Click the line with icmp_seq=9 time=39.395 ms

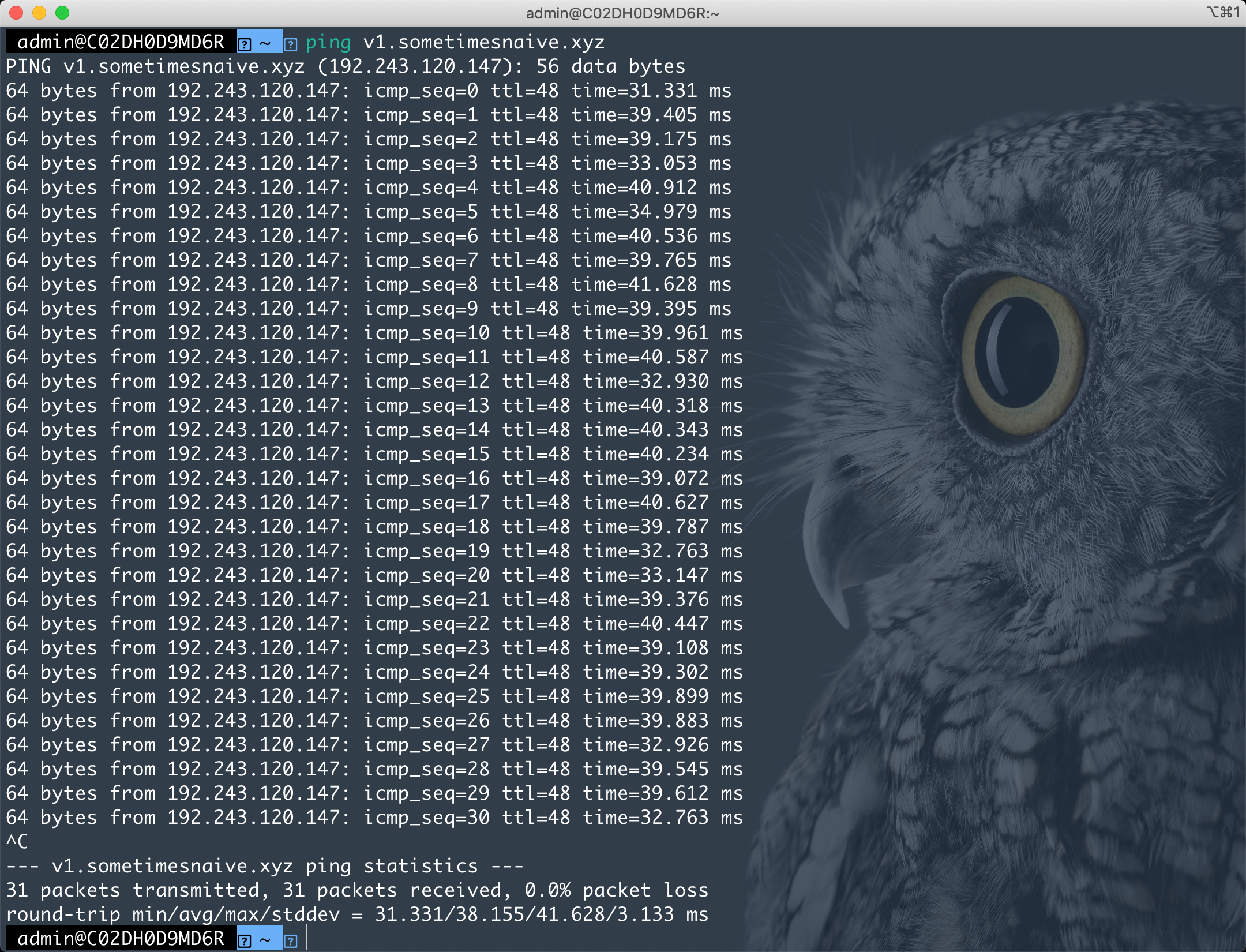click(369, 309)
